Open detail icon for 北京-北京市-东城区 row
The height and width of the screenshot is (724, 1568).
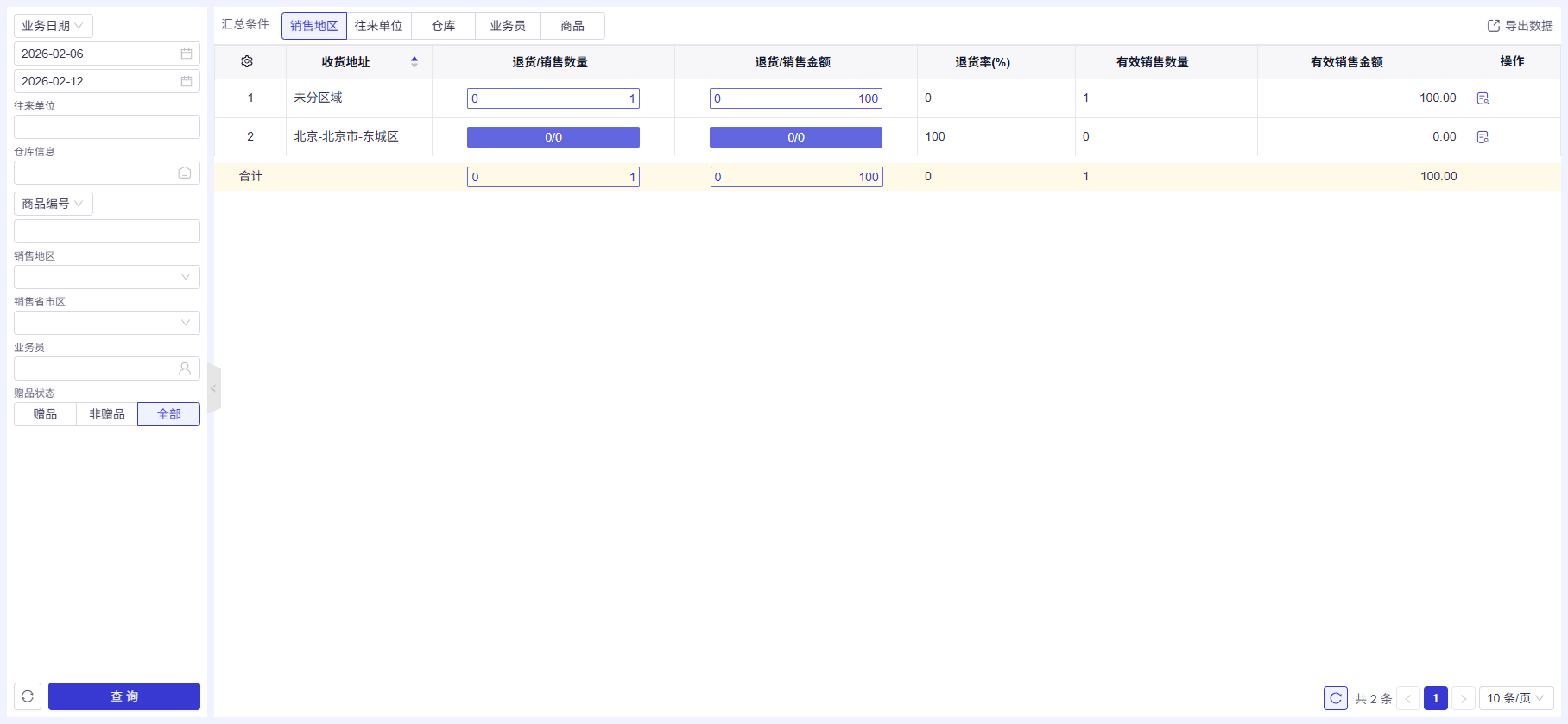point(1483,137)
